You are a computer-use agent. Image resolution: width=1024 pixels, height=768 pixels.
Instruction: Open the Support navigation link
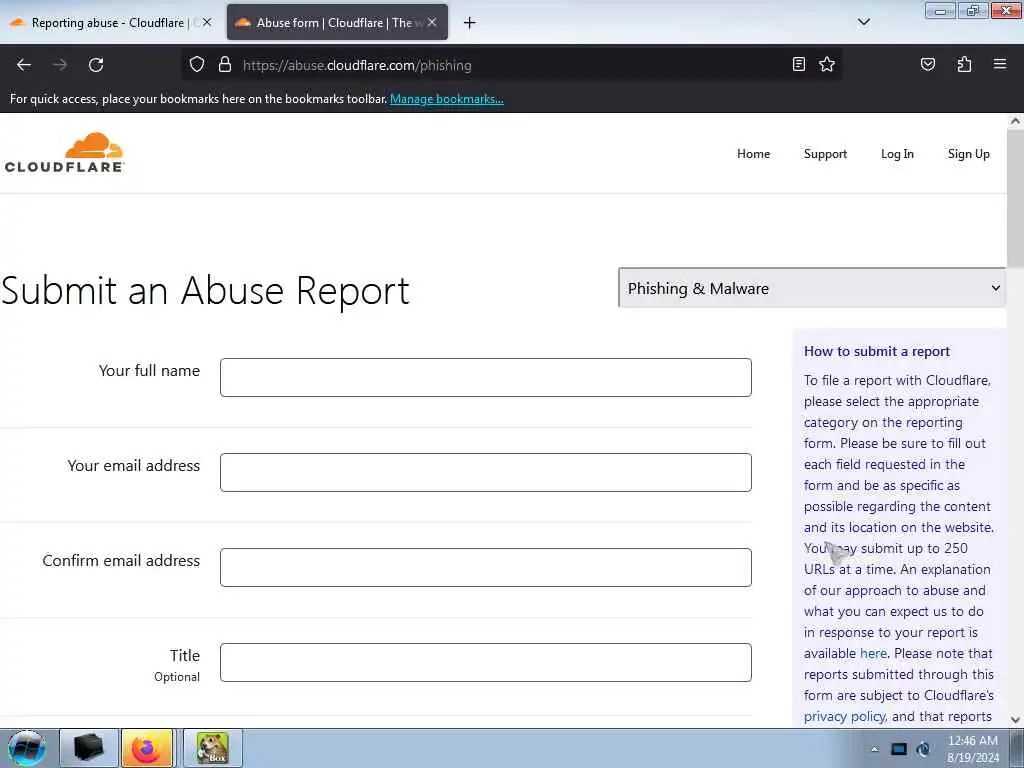pyautogui.click(x=825, y=154)
